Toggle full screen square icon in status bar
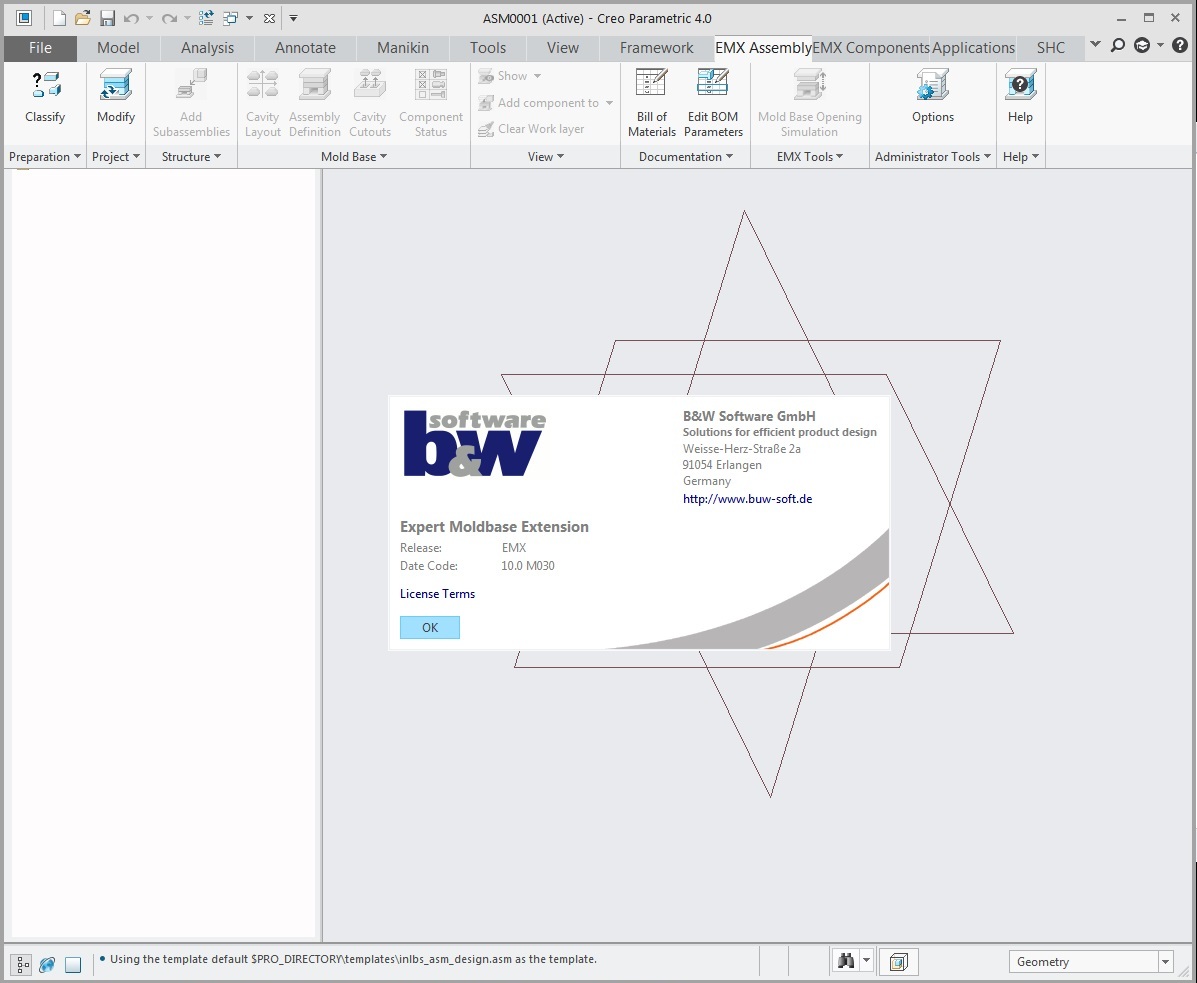This screenshot has height=983, width=1197. tap(73, 964)
